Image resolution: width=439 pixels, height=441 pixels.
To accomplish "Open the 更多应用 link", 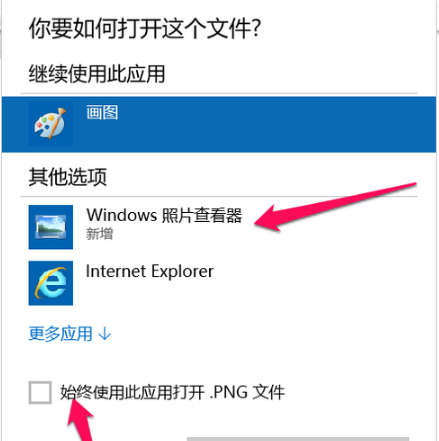I will click(60, 334).
